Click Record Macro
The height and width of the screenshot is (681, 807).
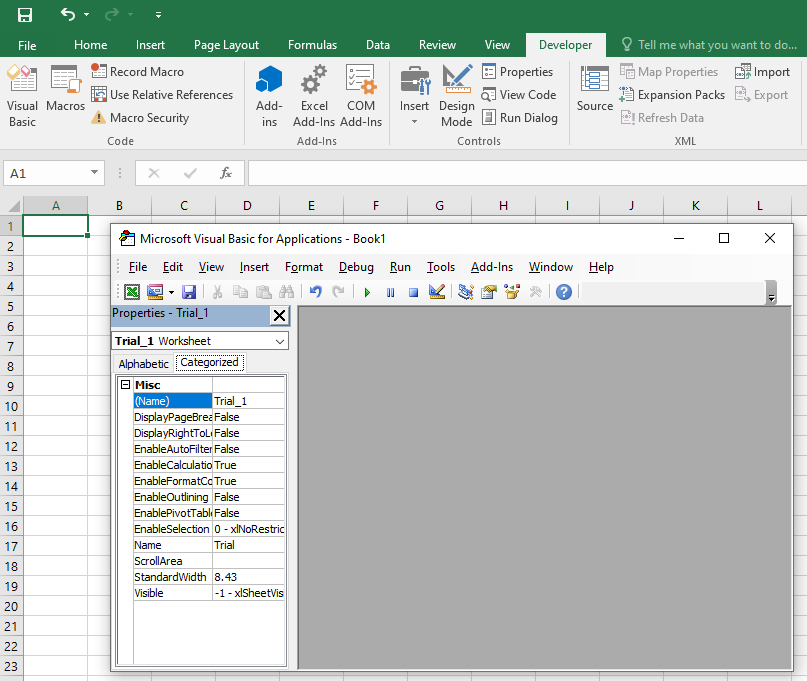(146, 72)
